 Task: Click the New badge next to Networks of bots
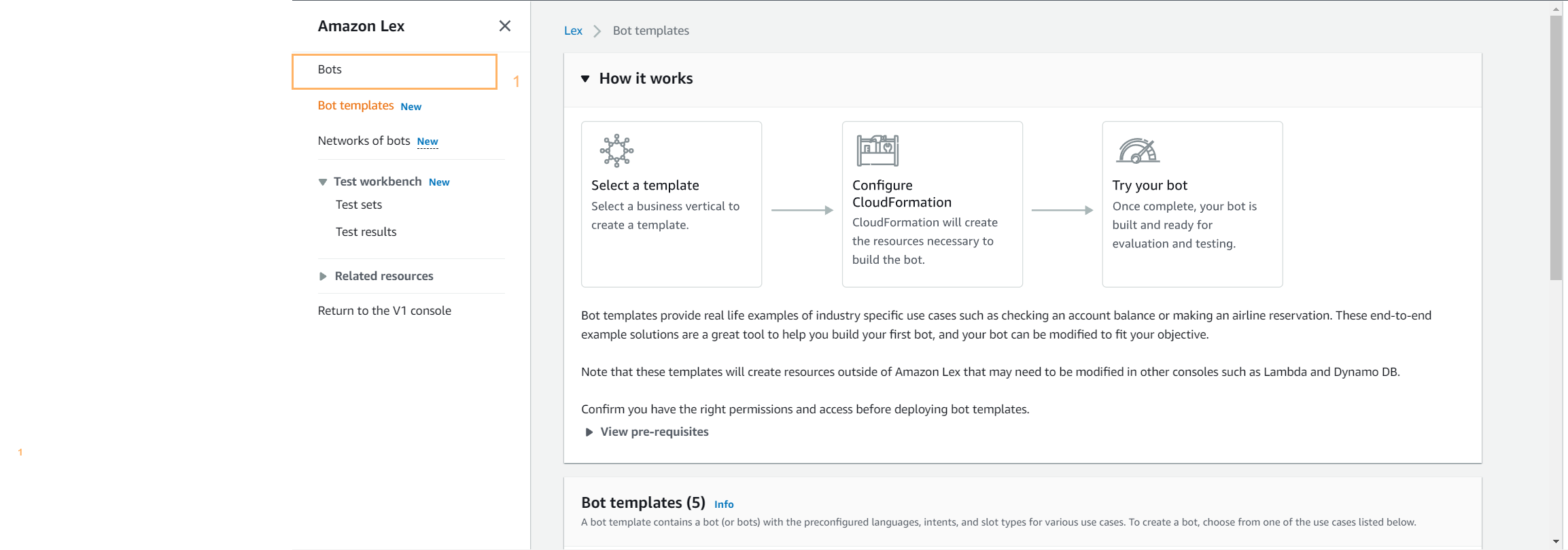coord(428,141)
